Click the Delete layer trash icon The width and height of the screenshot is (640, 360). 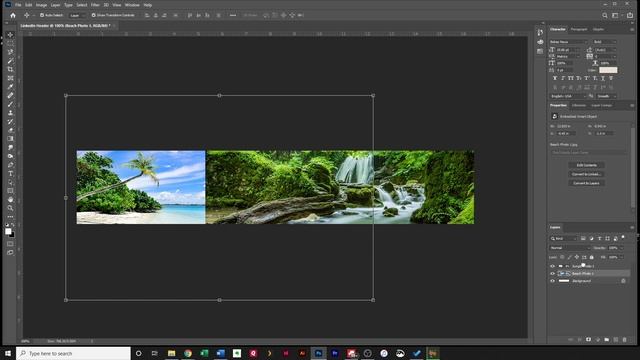pyautogui.click(x=624, y=340)
